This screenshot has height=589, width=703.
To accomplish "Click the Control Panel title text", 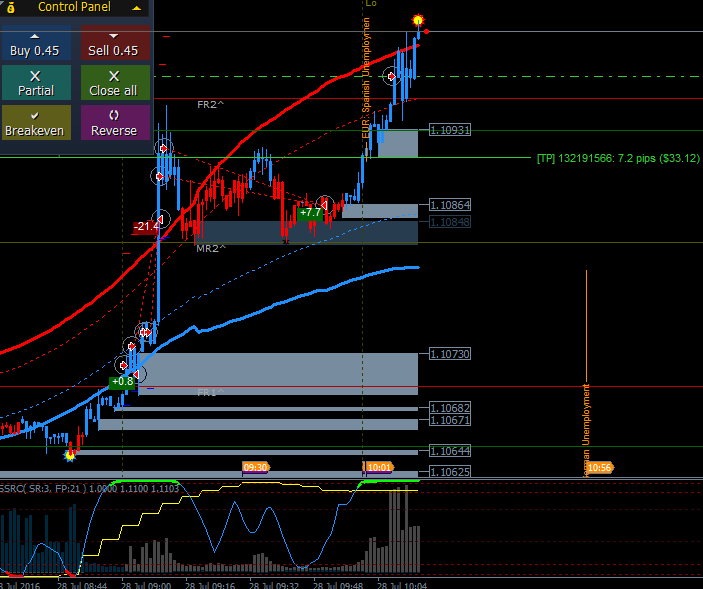I will tap(74, 7).
